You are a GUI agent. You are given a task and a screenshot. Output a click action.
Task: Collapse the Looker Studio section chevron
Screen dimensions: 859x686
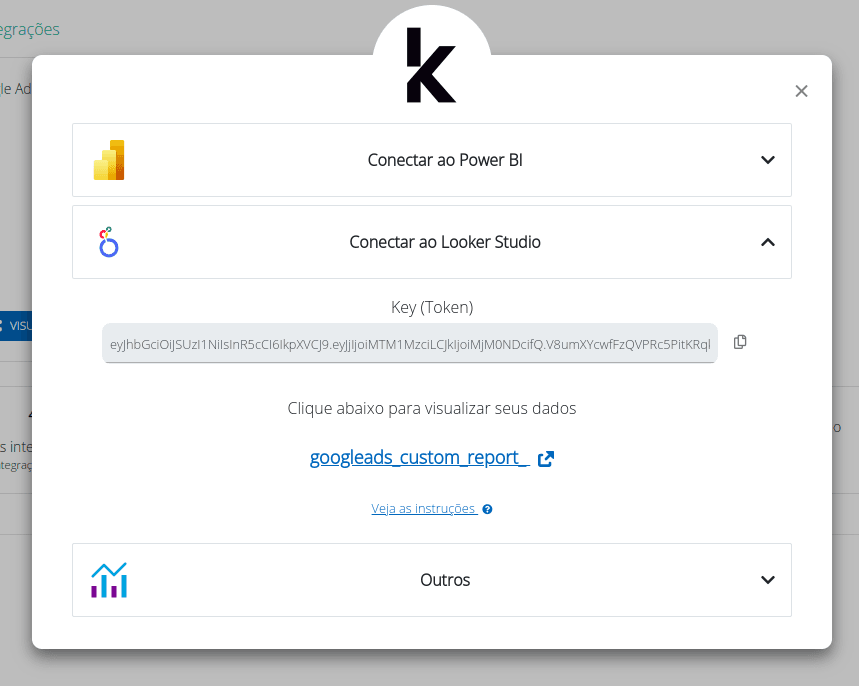click(768, 242)
